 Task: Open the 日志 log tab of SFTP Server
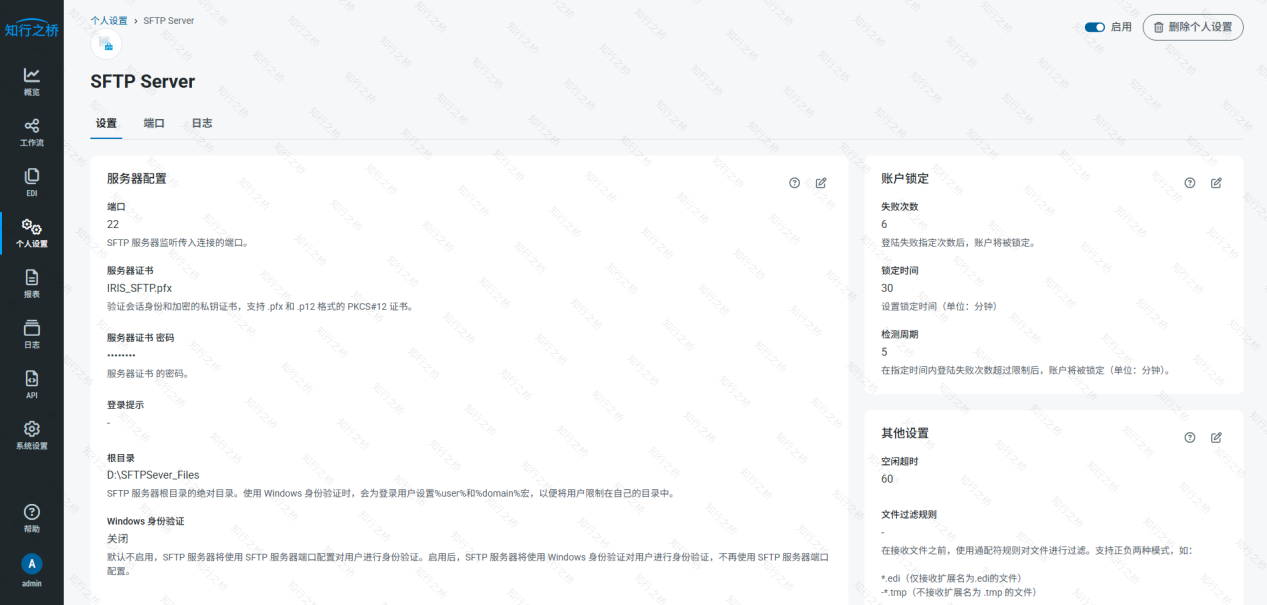(201, 123)
